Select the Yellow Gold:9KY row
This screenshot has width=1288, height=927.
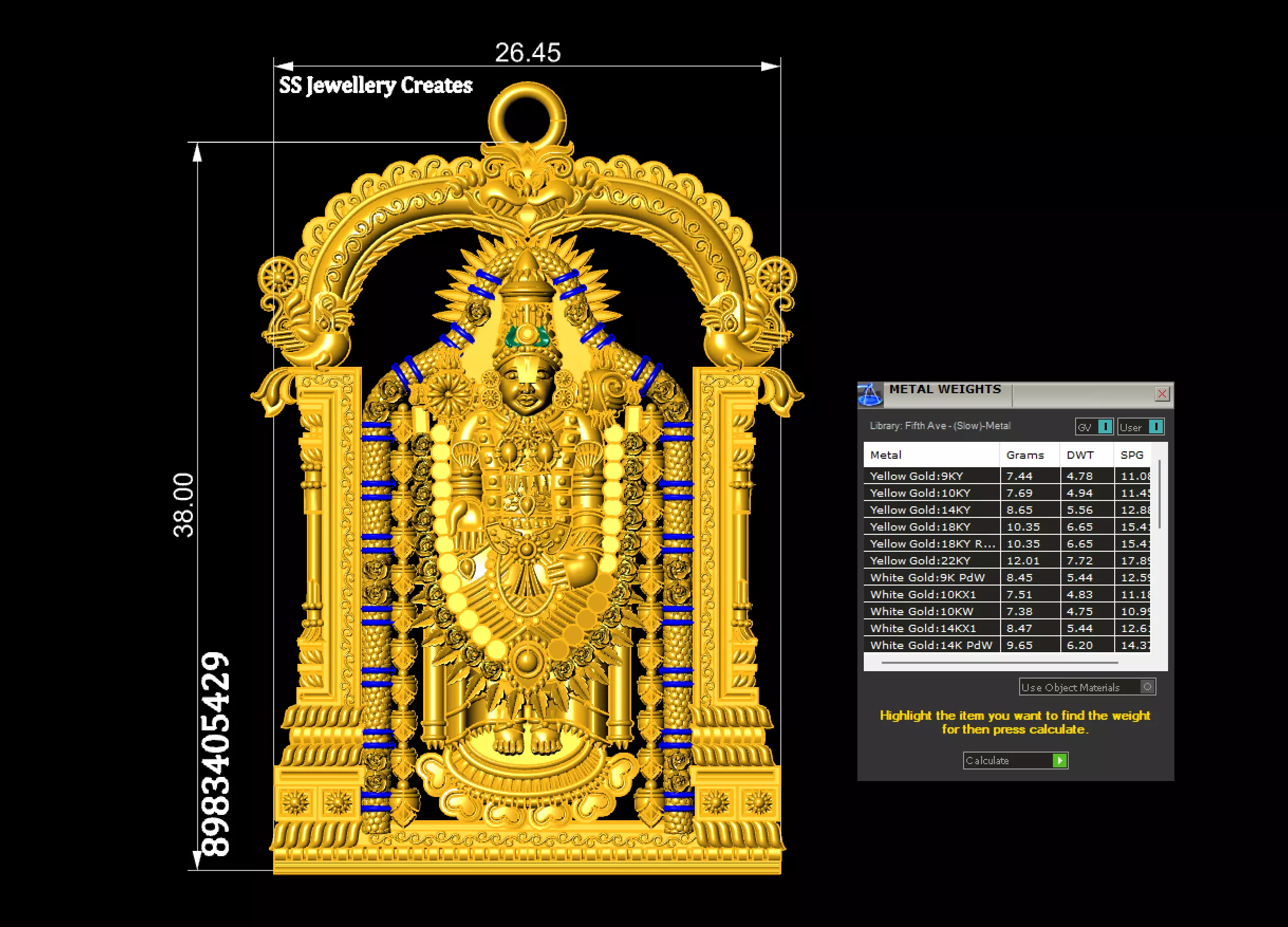[1007, 476]
